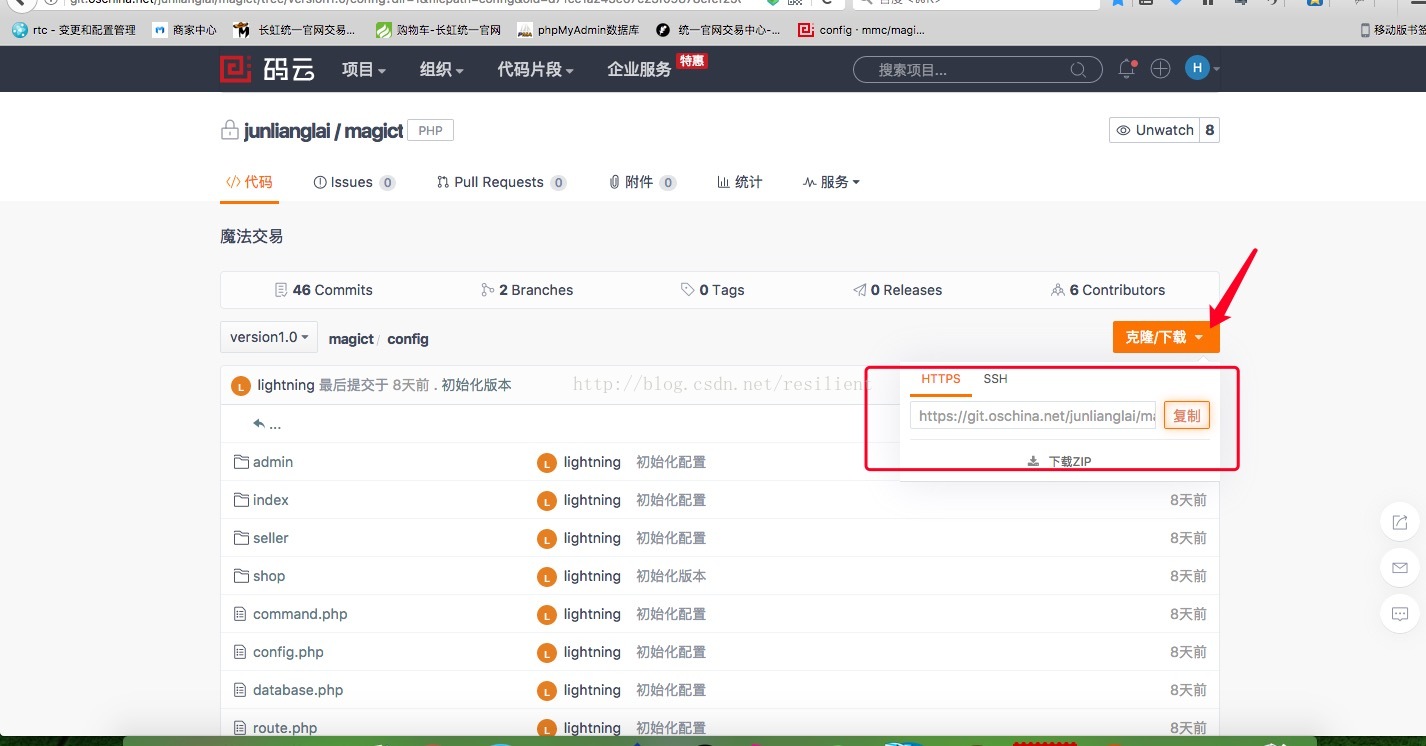Click the folder icon beside admin
The image size is (1426, 746).
click(240, 462)
